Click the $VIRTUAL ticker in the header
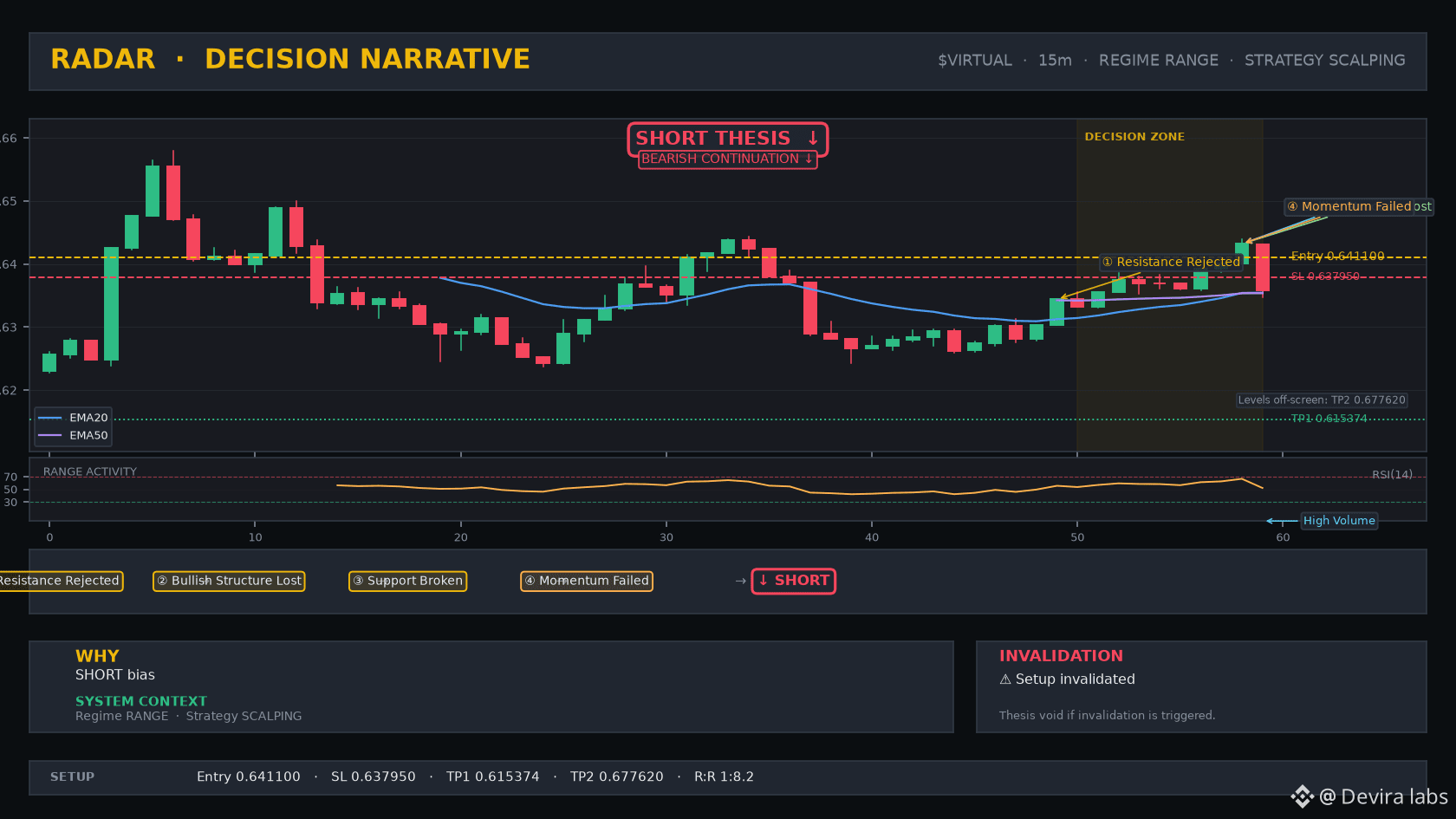 975,61
